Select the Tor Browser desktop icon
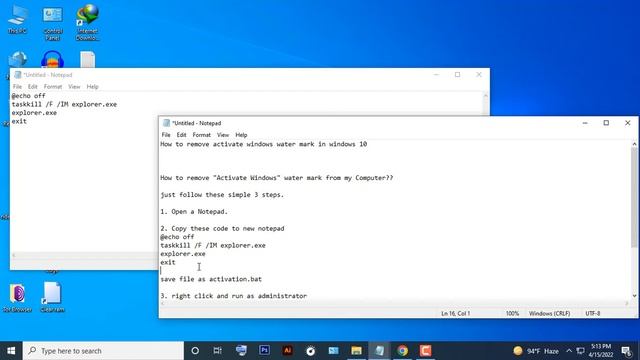The height and width of the screenshot is (360, 640). coord(18,297)
